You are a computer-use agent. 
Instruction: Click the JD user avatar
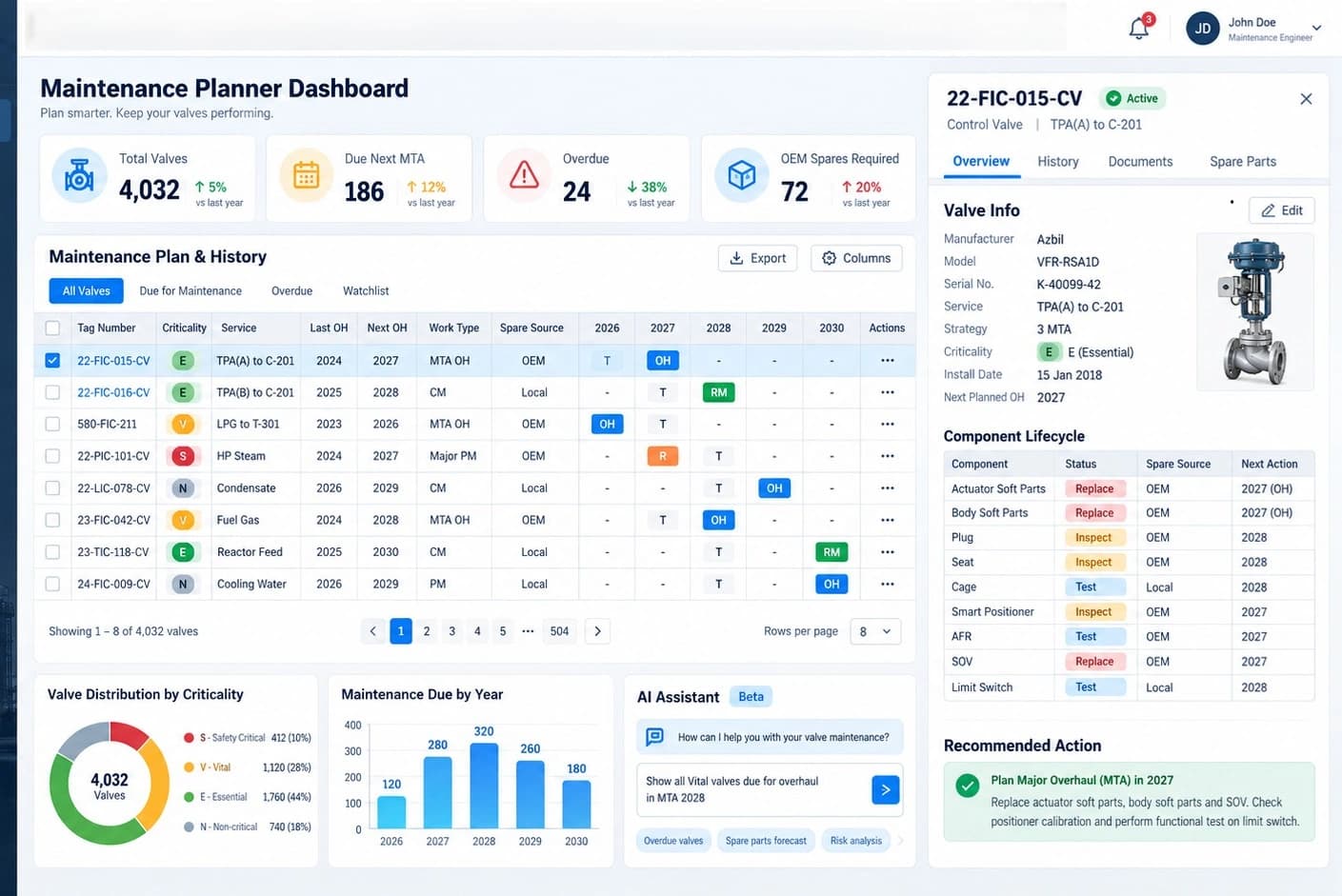click(1203, 29)
